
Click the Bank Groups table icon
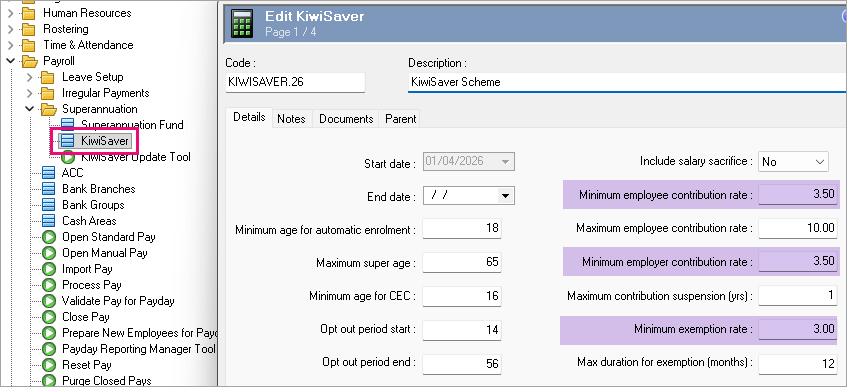tap(49, 205)
